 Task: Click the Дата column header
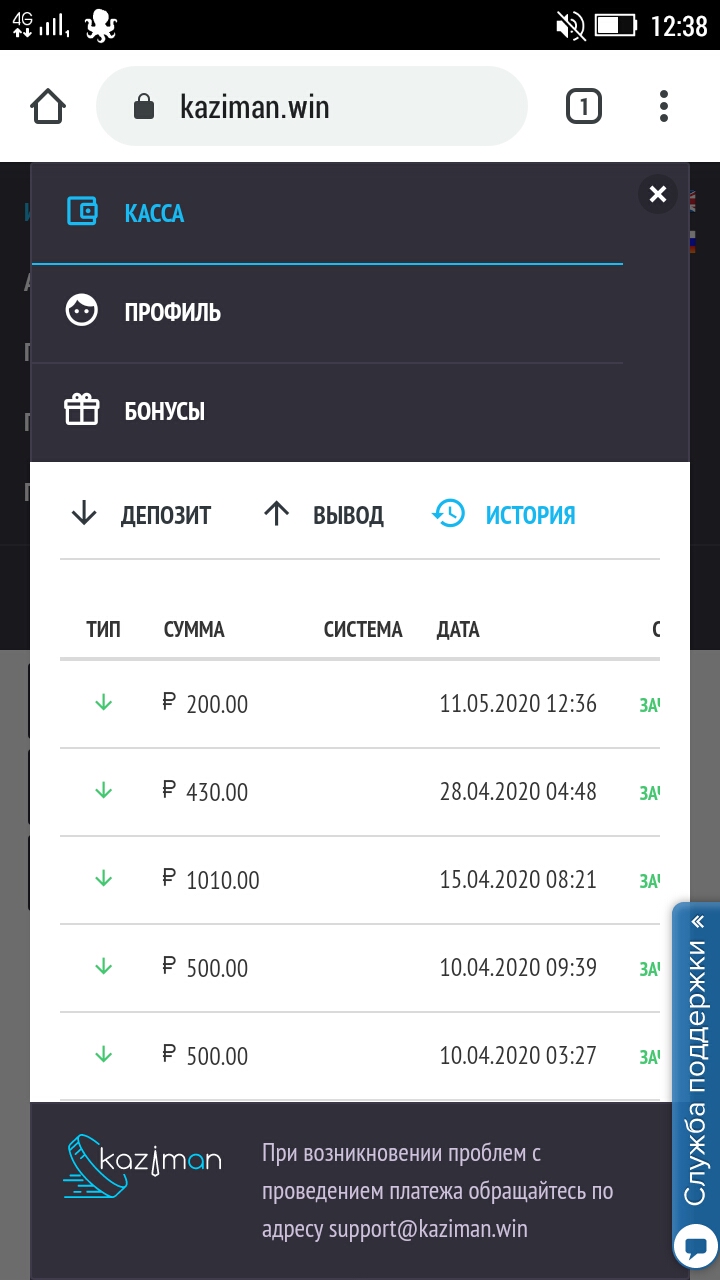coord(458,630)
